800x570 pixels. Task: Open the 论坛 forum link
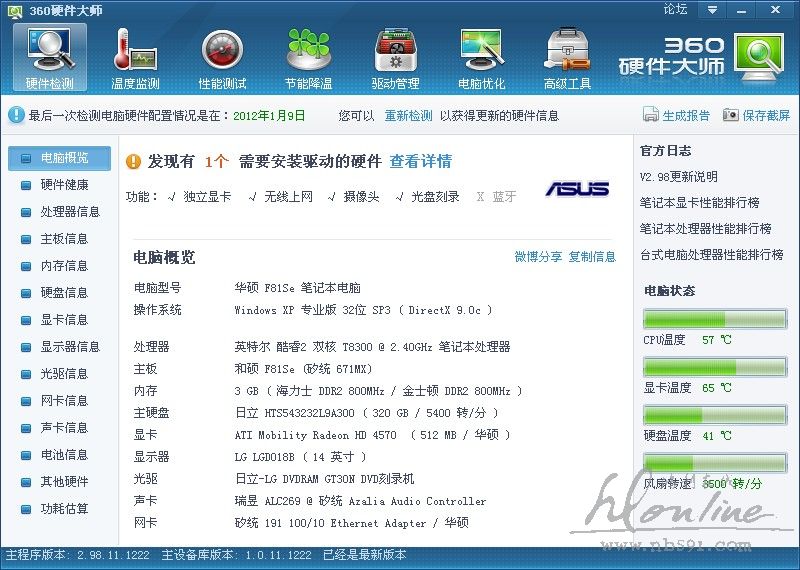pos(675,10)
